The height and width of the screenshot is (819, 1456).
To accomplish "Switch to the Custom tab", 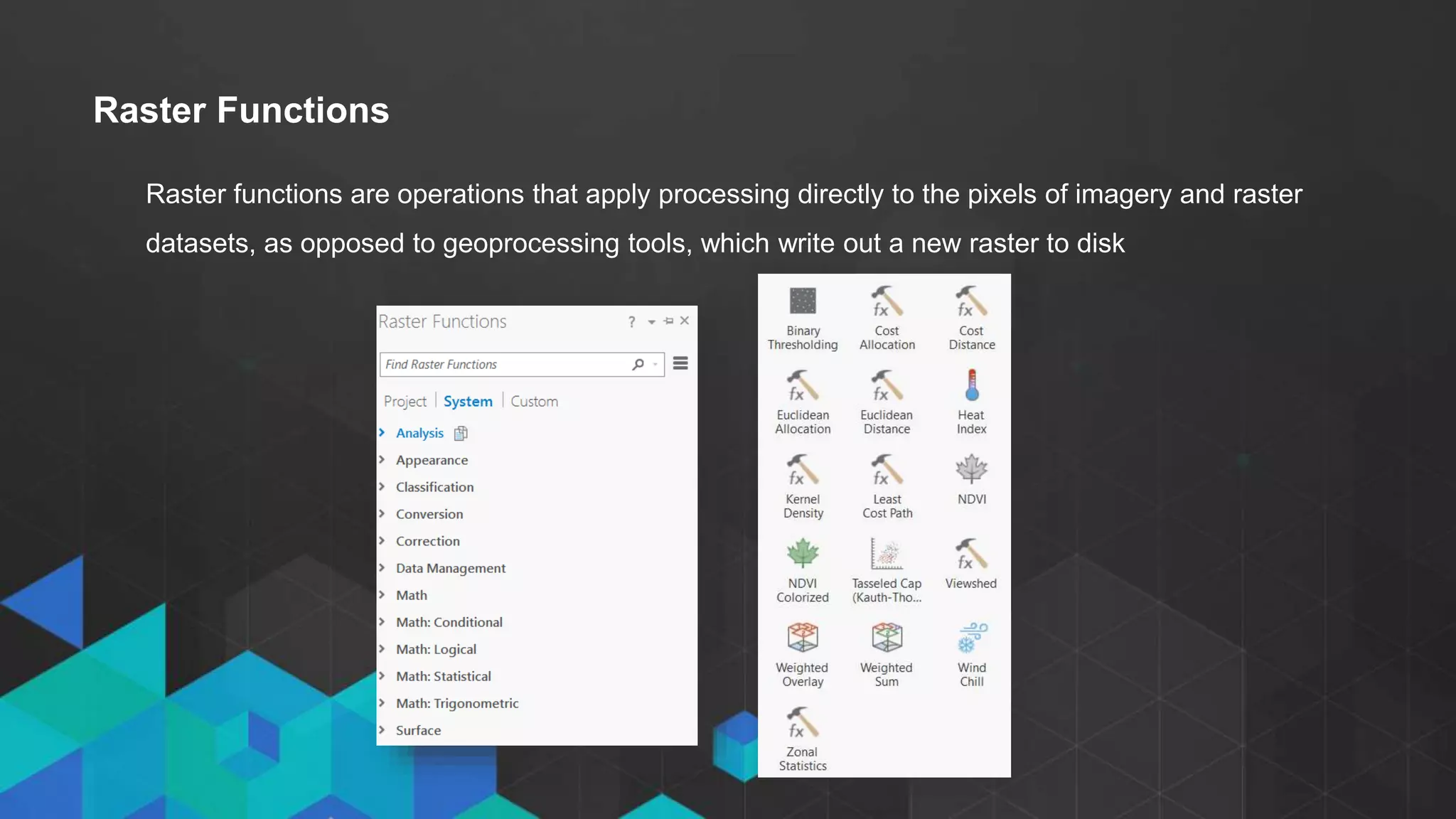I will coord(534,402).
